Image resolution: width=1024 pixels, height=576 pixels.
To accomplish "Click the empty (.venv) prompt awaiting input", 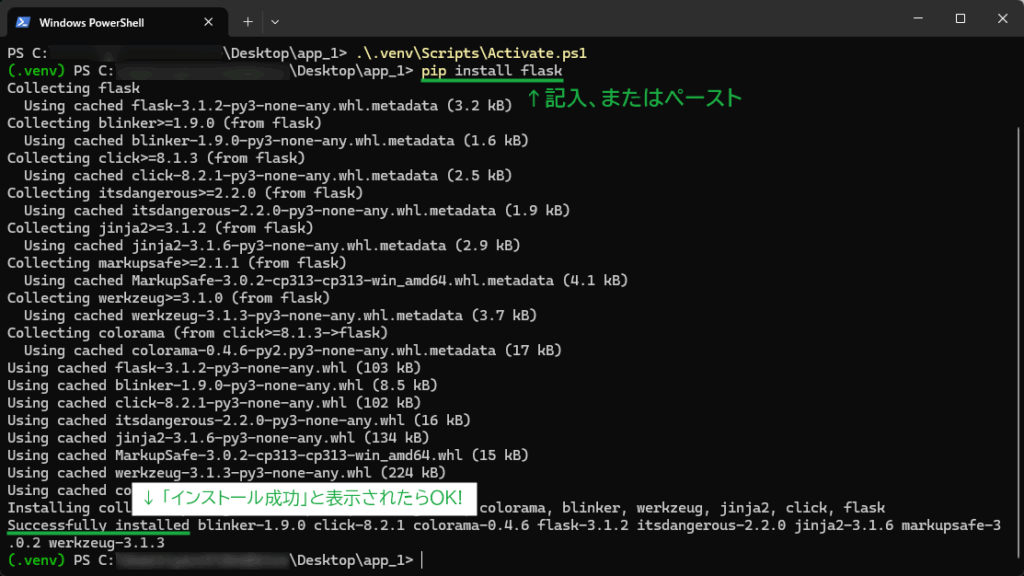I will pos(216,560).
